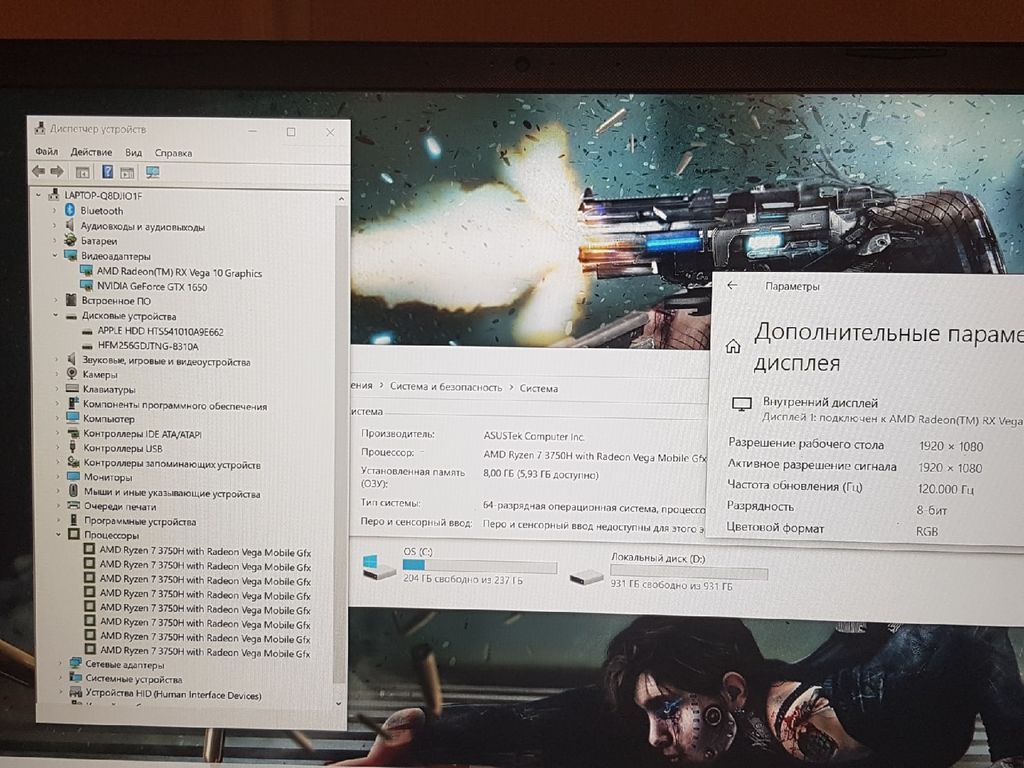Screen dimensions: 1024x768
Task: Collapse the LAPTOP-Q8DJIO1F root node
Action: tap(39, 195)
